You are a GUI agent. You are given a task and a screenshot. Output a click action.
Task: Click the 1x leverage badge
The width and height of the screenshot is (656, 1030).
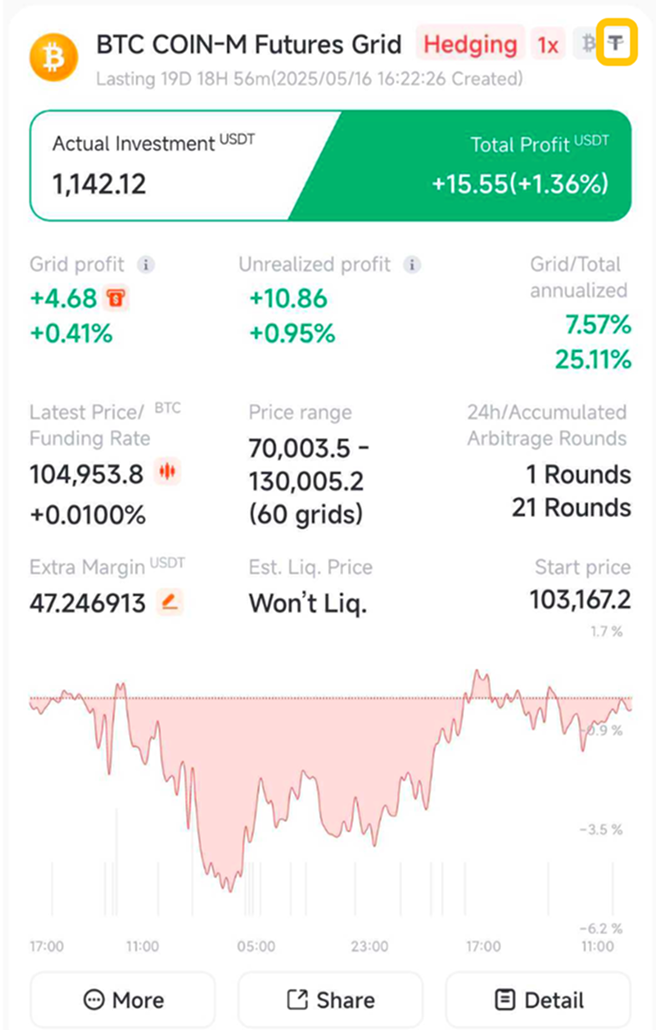pos(548,44)
